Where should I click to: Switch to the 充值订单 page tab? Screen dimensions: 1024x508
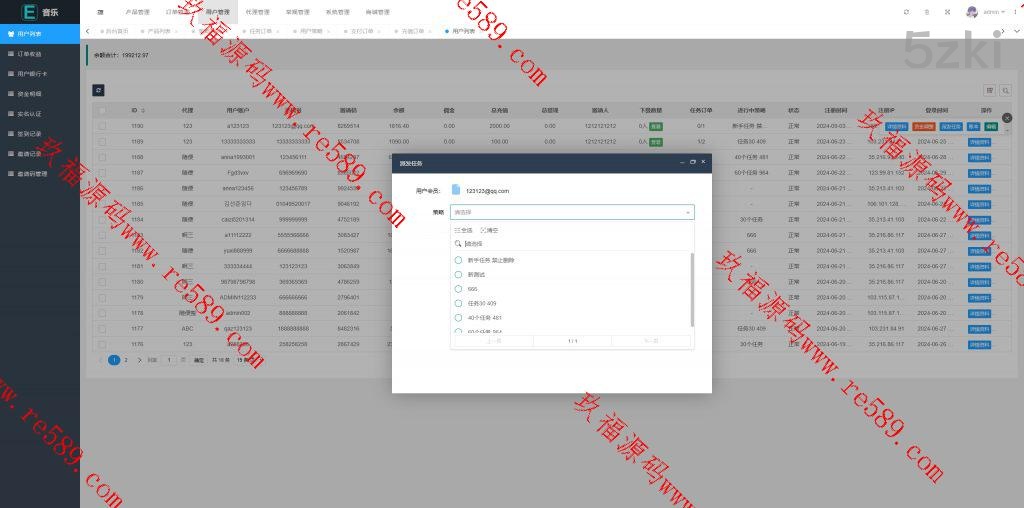(412, 31)
